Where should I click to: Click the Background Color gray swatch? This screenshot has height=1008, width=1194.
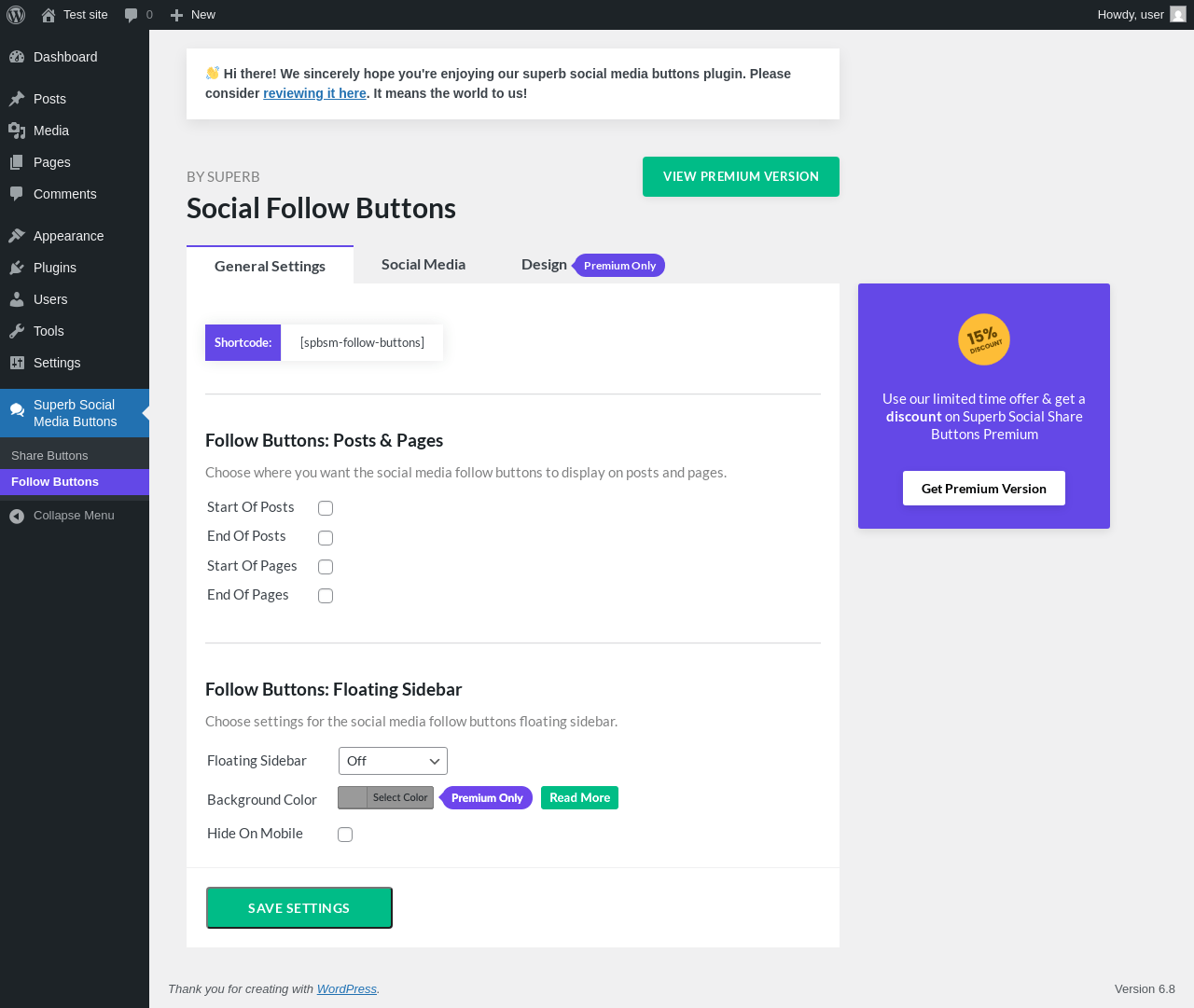(353, 797)
